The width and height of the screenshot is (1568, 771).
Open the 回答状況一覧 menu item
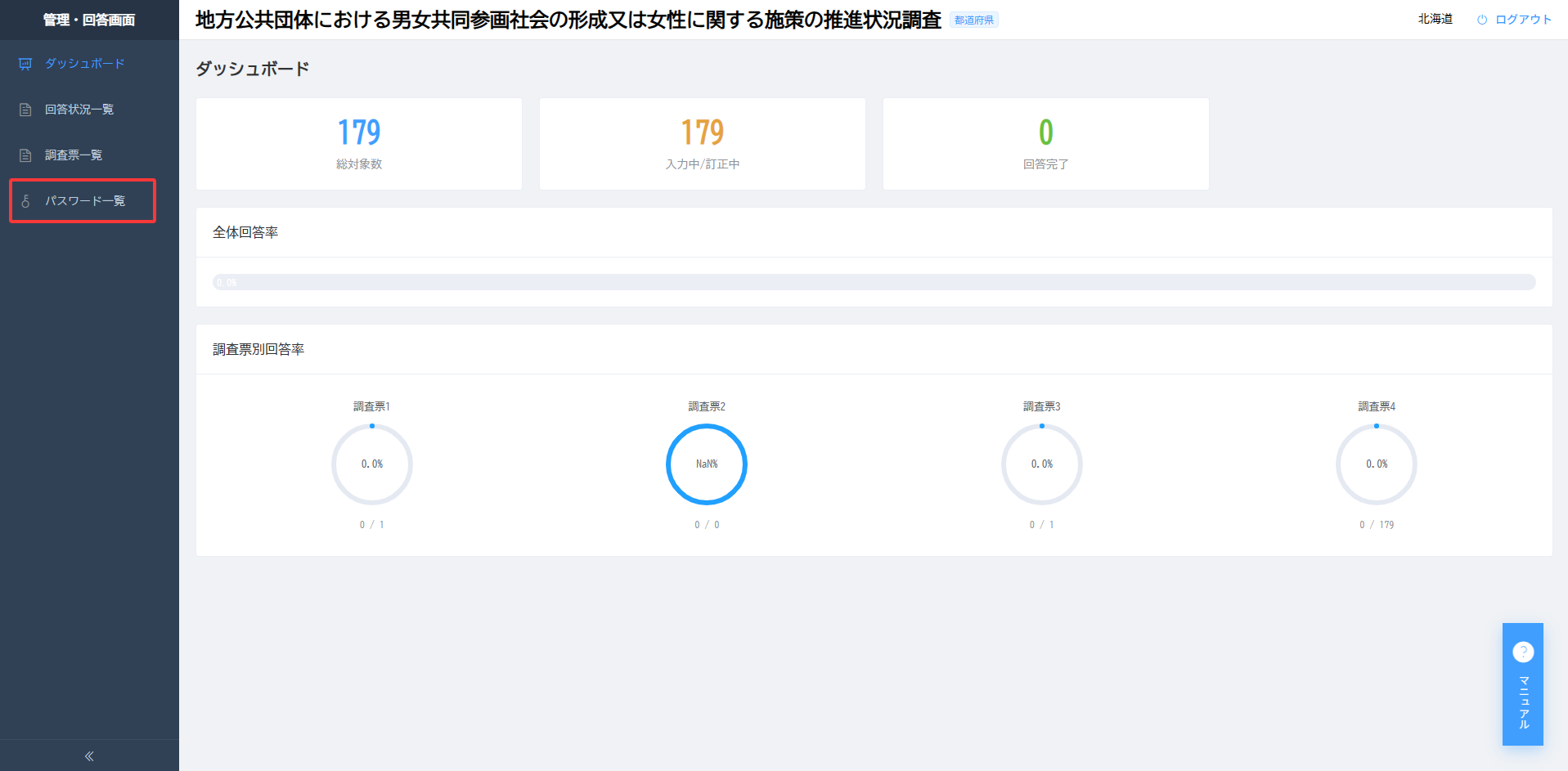point(89,110)
